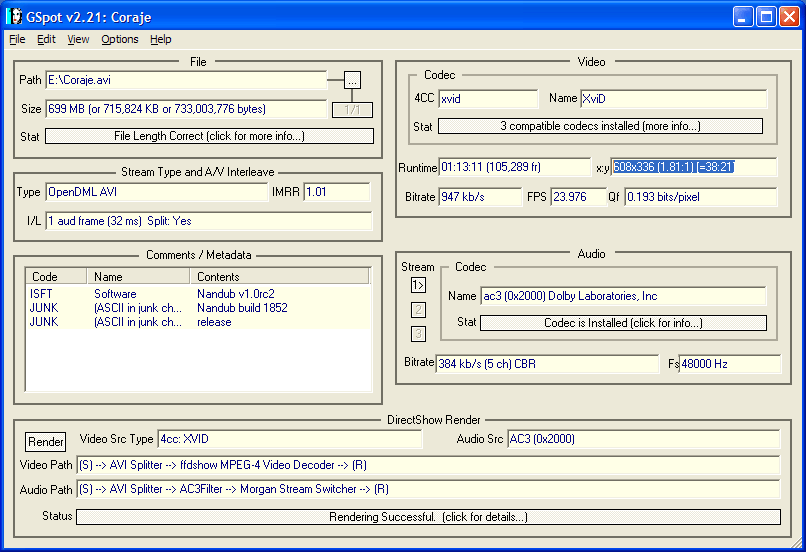The image size is (806, 552).
Task: Click '3 compatible codecs installed' button
Action: coord(600,126)
